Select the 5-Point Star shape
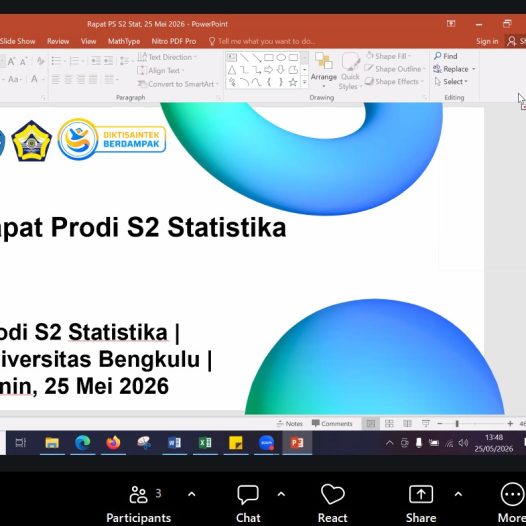The width and height of the screenshot is (526, 526). pos(293,82)
